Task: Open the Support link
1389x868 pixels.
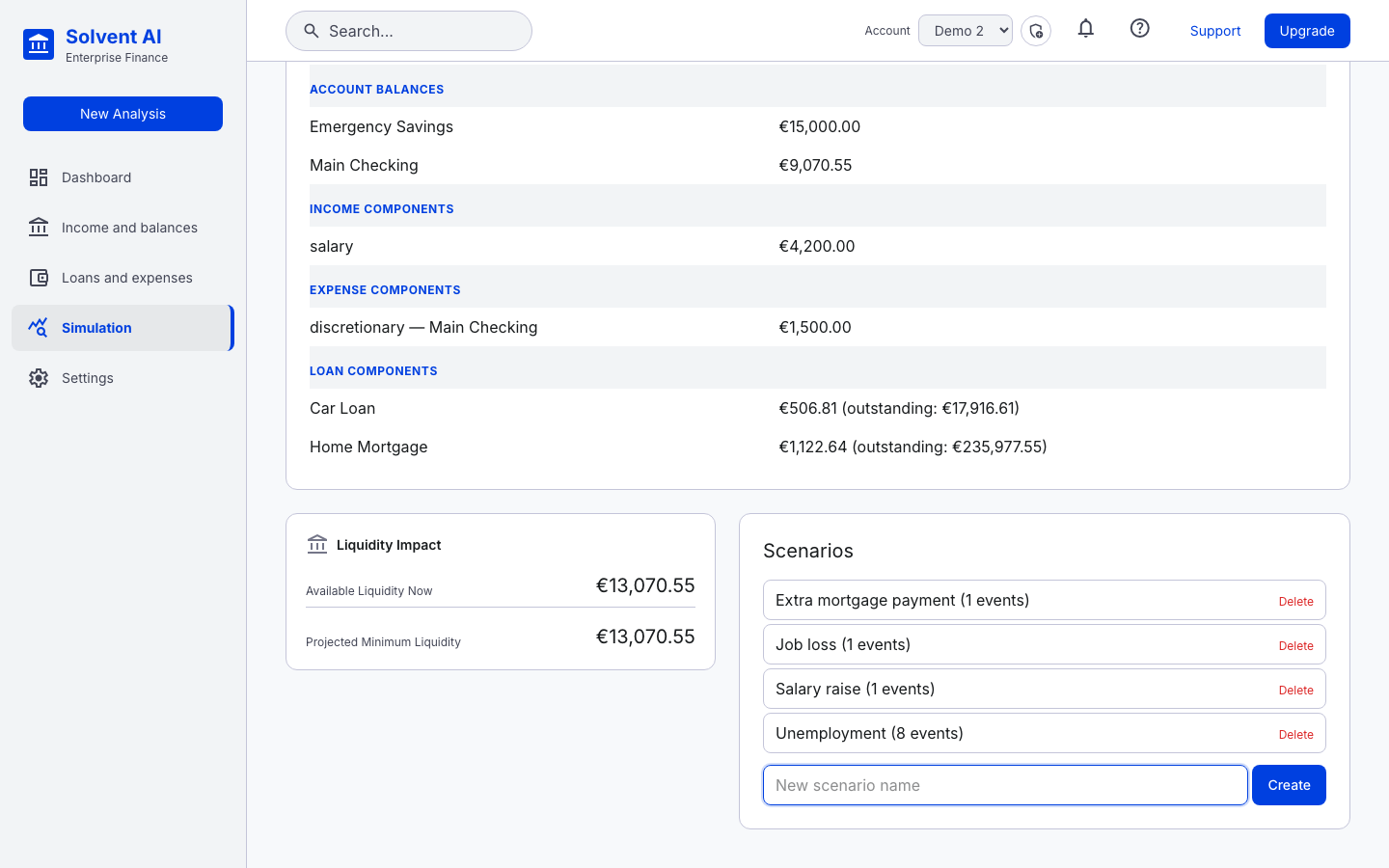Action: (1215, 31)
